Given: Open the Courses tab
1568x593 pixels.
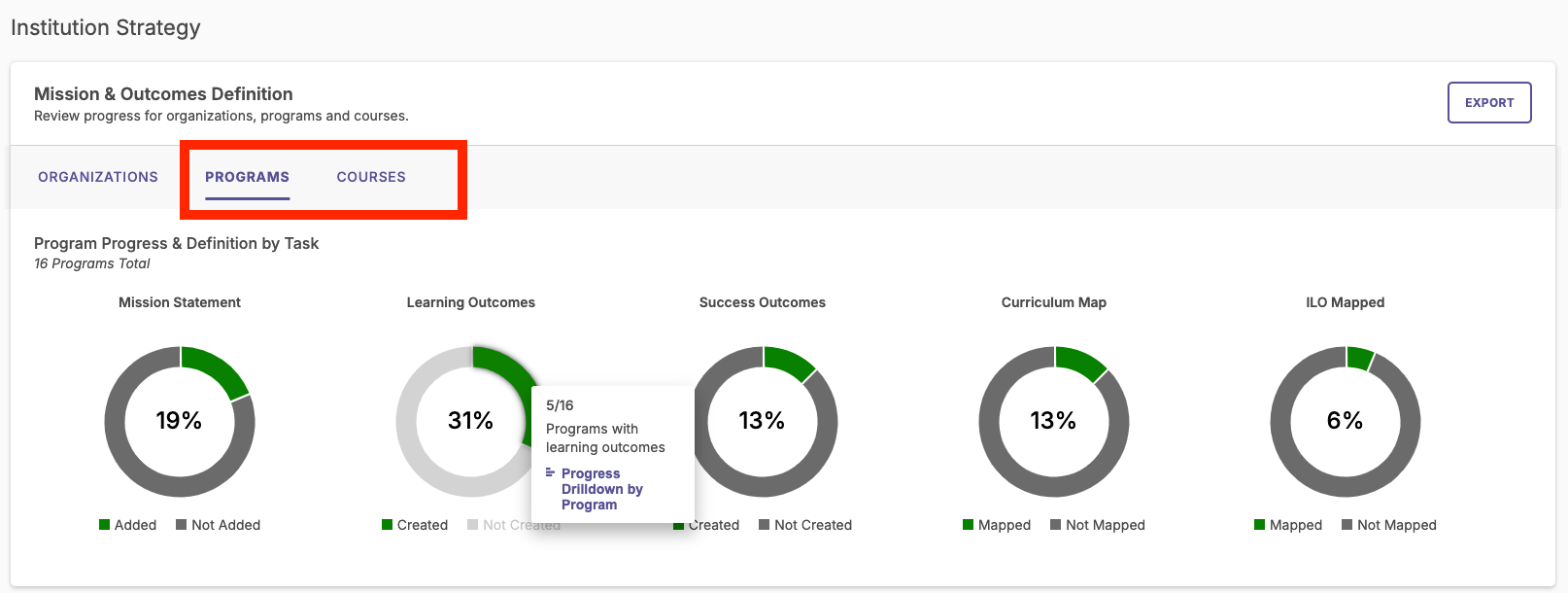Looking at the screenshot, I should [371, 177].
